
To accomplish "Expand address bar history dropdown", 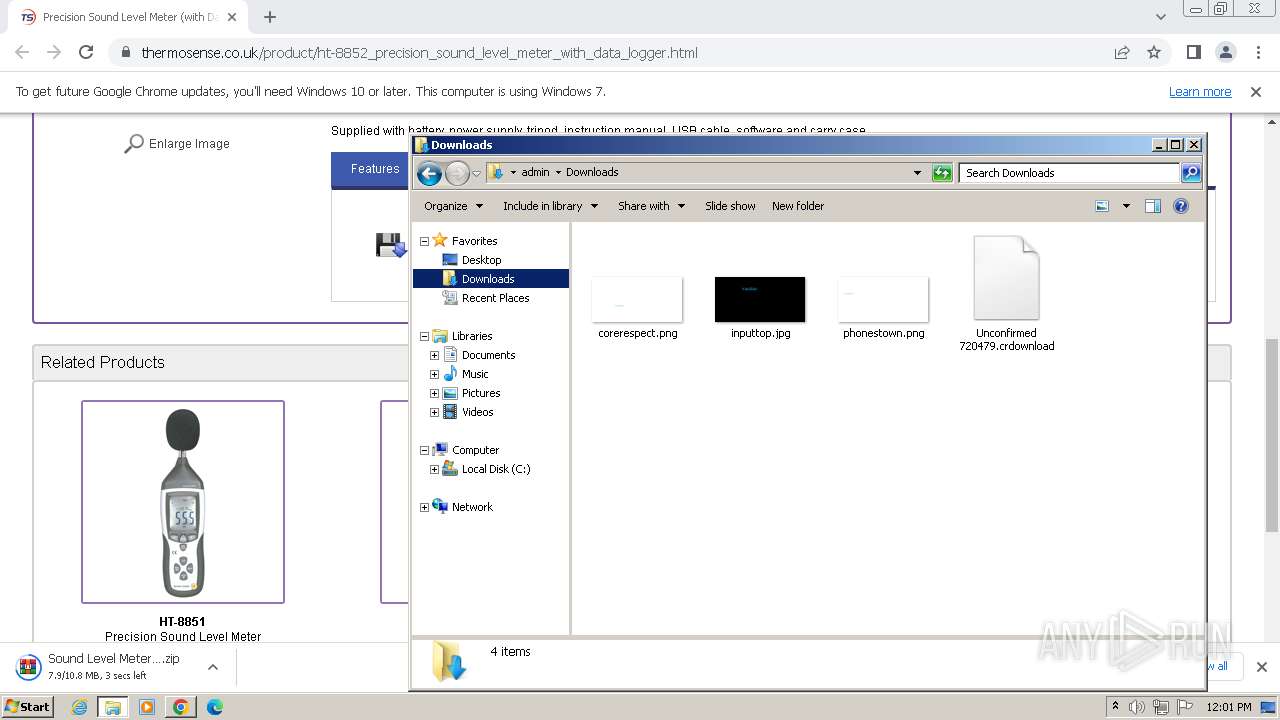I will click(917, 173).
